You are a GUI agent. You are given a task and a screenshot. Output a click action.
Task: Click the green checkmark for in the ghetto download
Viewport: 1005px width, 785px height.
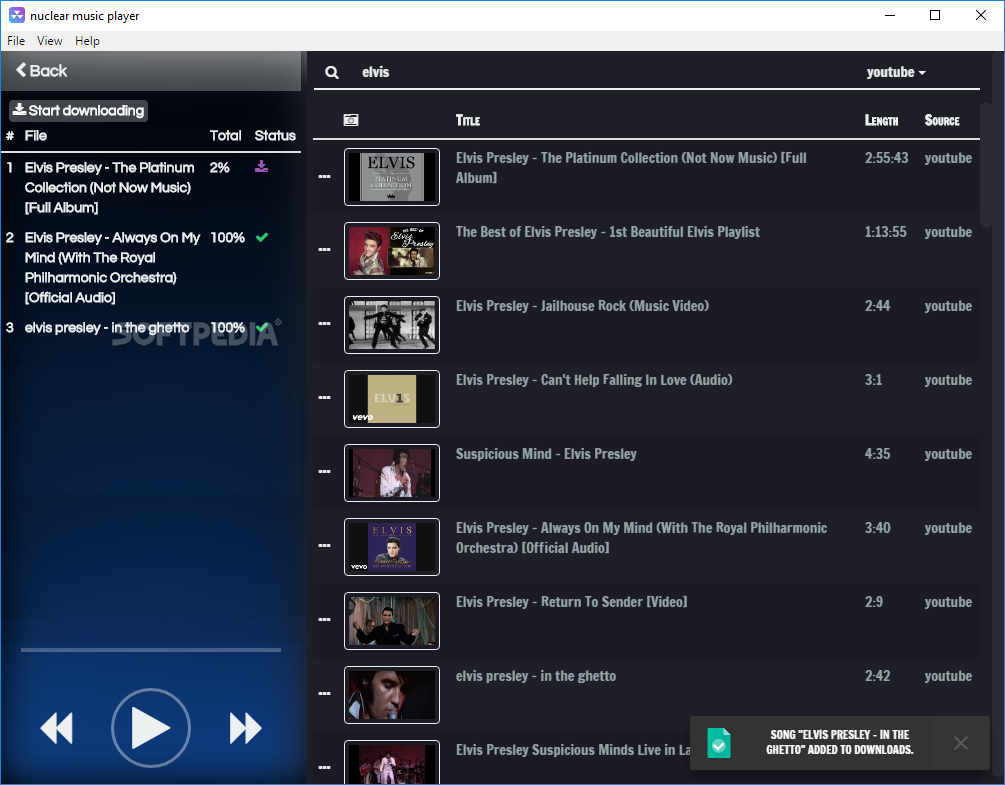pyautogui.click(x=262, y=327)
